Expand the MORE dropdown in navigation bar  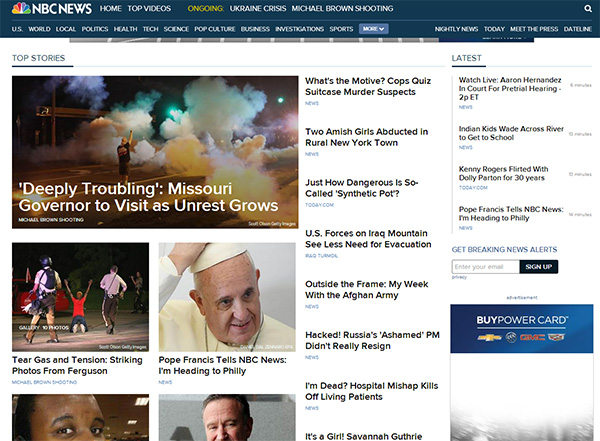tap(373, 30)
